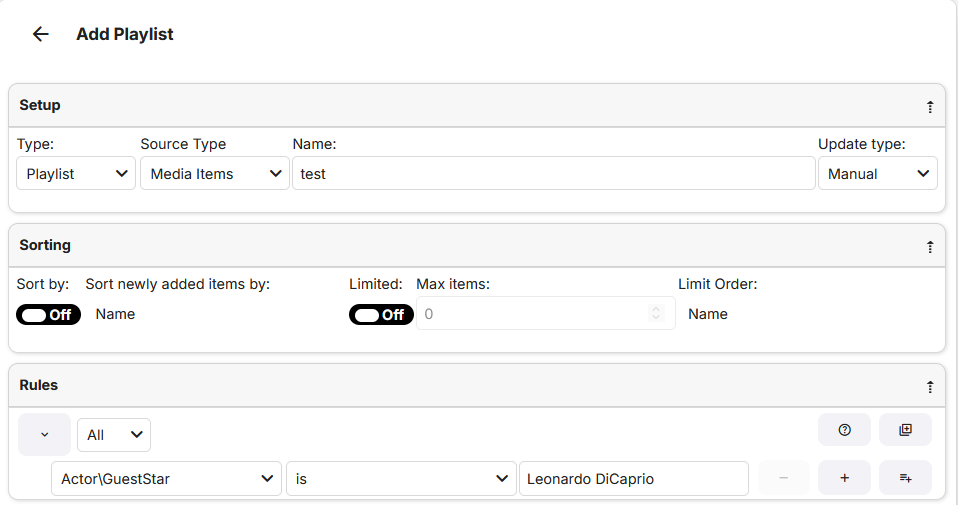Expand the Update type Manual dropdown
This screenshot has height=505, width=958.
point(877,174)
